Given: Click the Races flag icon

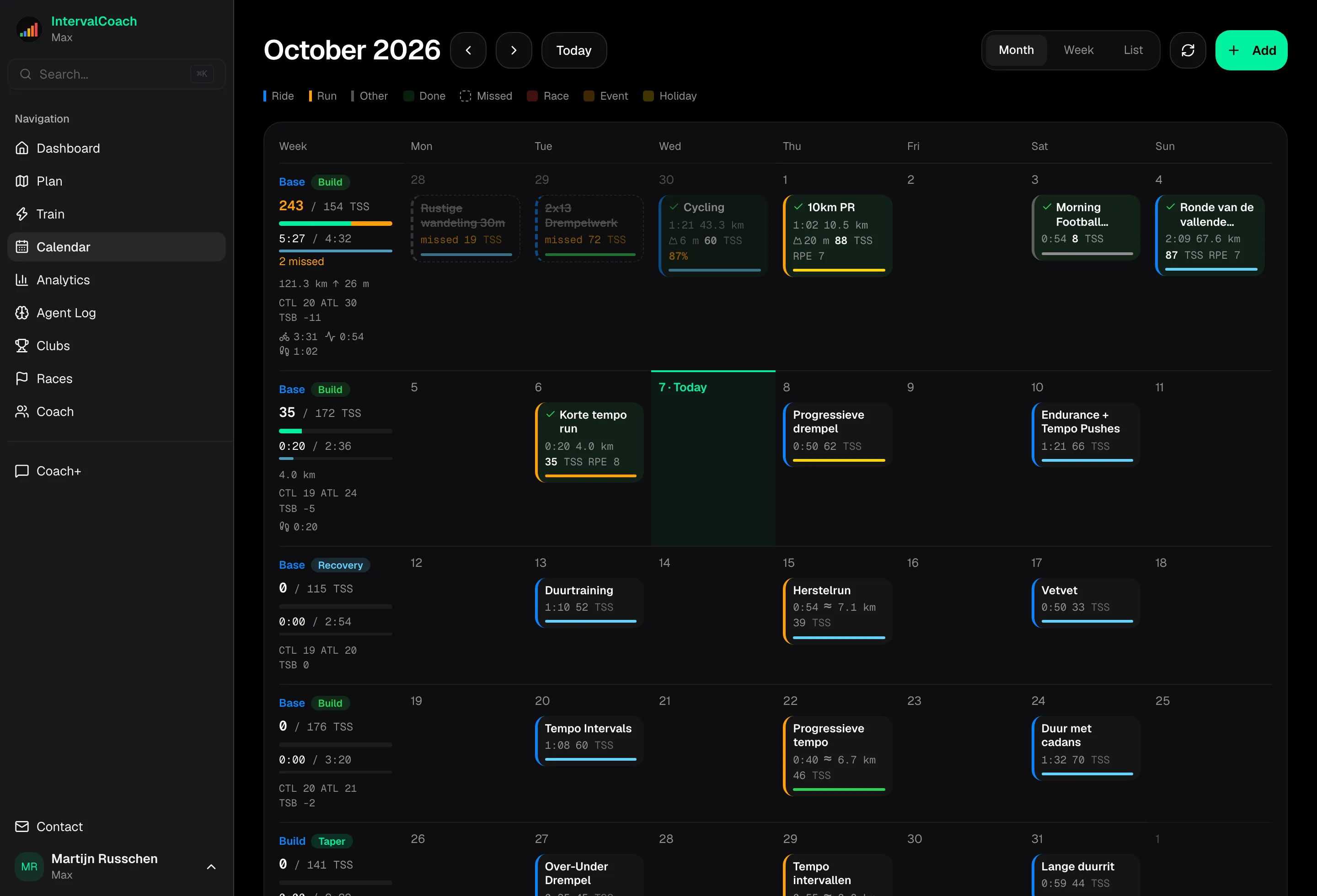Looking at the screenshot, I should click(22, 379).
